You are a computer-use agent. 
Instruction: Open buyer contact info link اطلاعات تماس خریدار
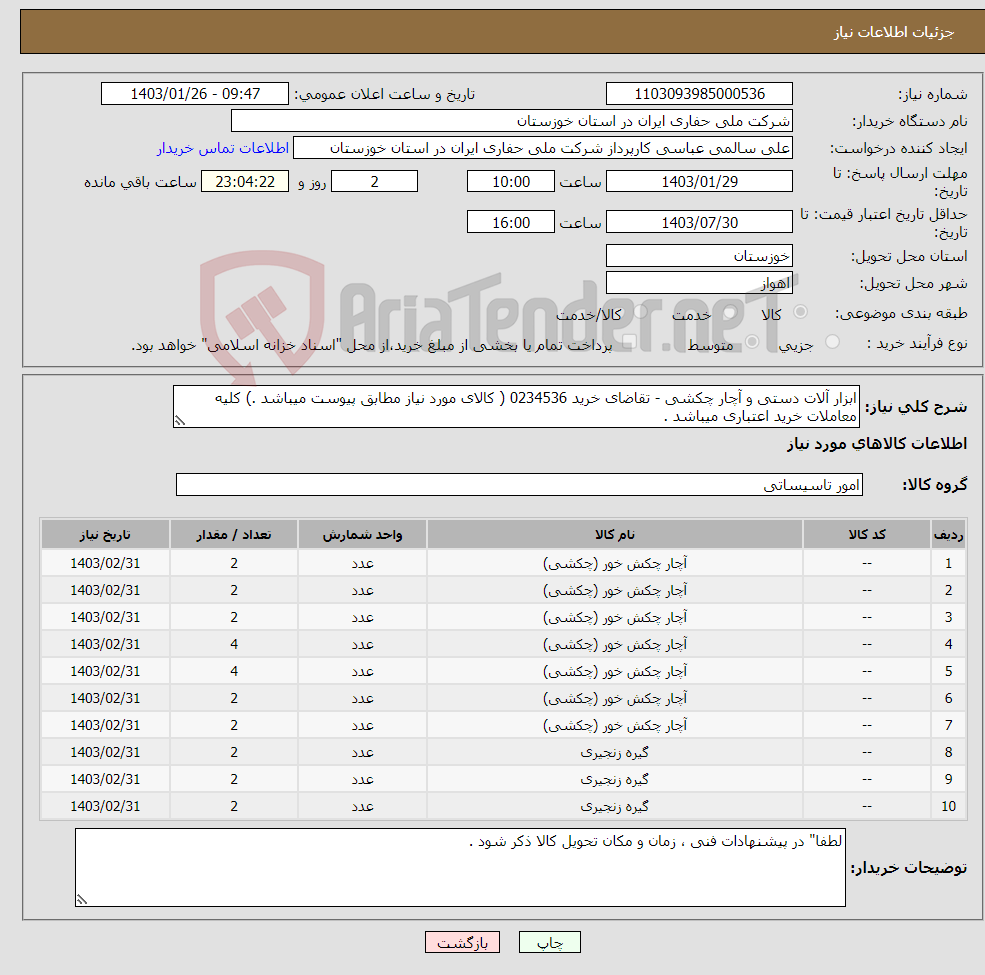pyautogui.click(x=222, y=148)
